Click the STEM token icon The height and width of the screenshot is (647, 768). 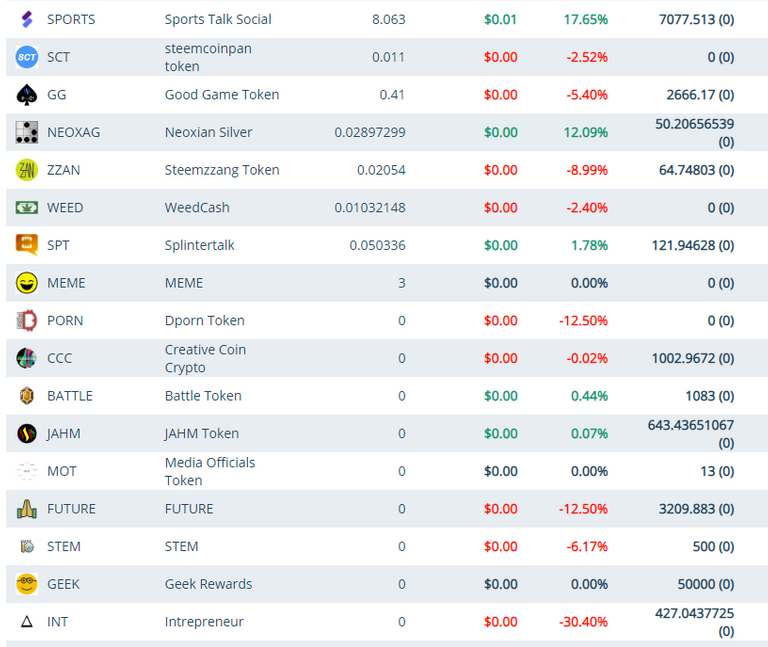tap(27, 546)
